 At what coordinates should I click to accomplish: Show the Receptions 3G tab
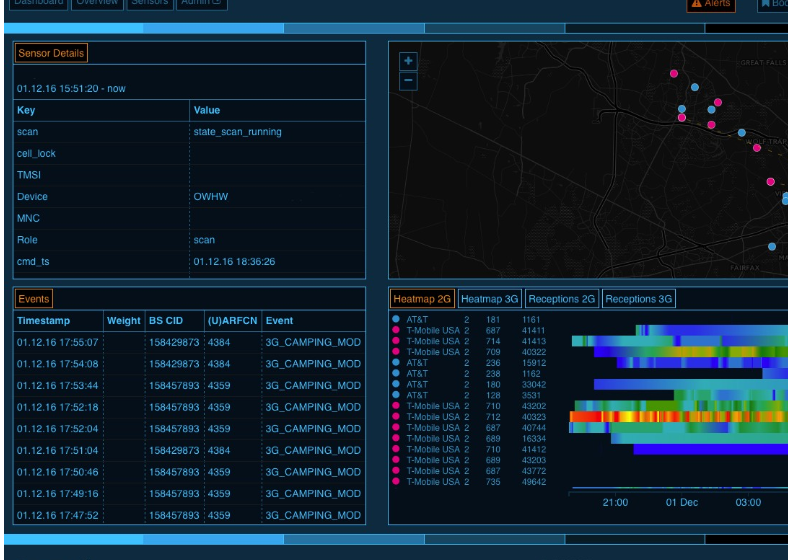[x=638, y=299]
